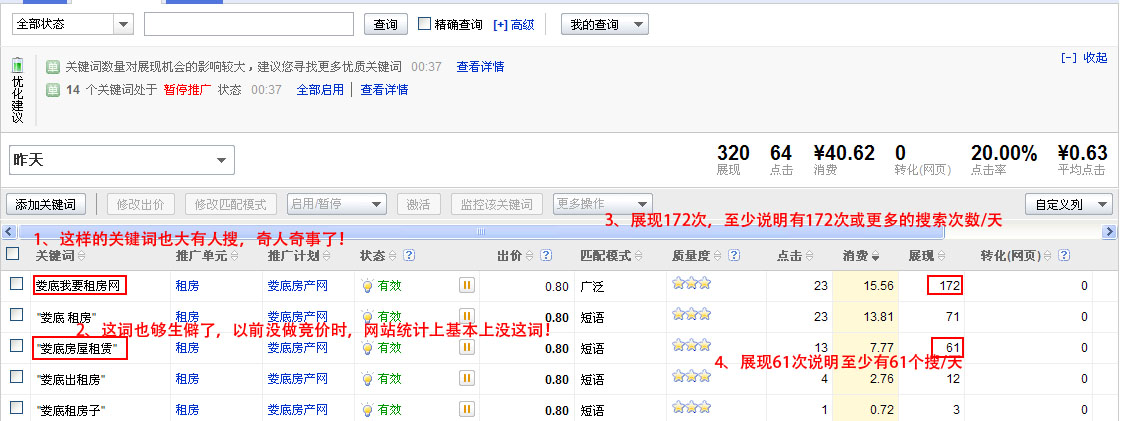Pause the 娄底我要租房网 keyword with its pause icon

pos(466,285)
